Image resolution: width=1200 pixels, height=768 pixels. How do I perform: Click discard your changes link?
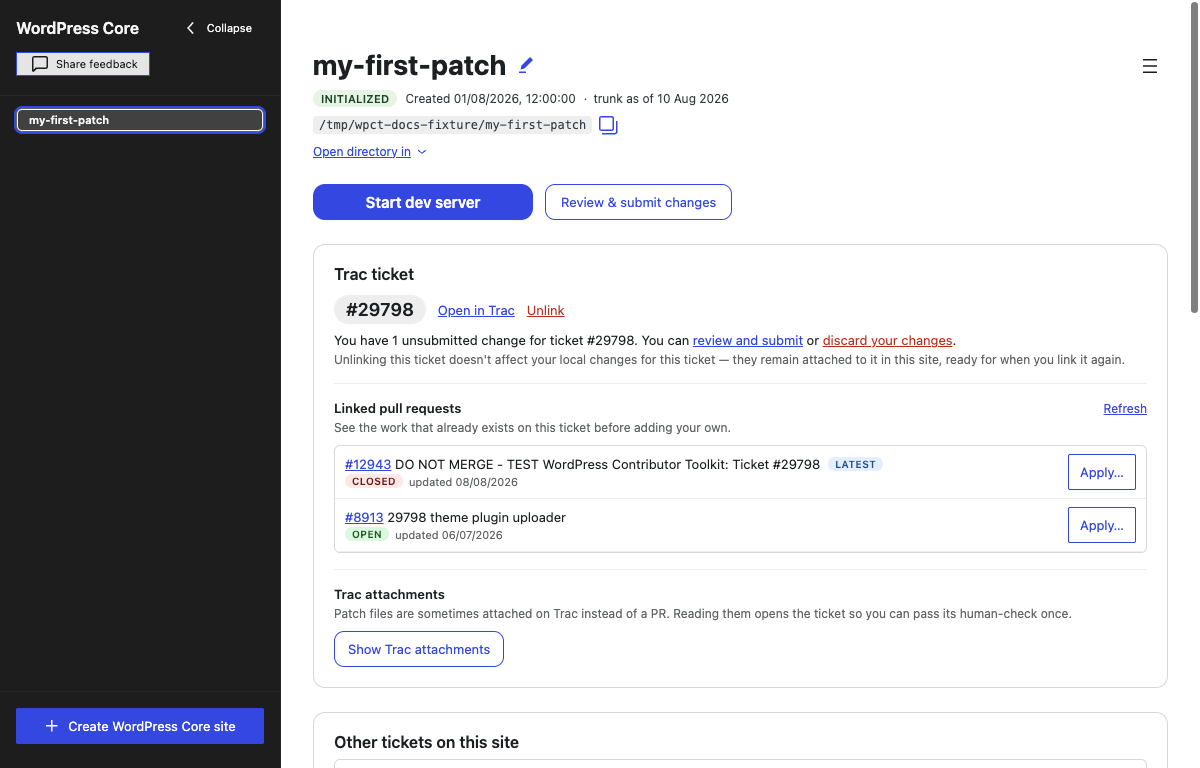pos(888,341)
